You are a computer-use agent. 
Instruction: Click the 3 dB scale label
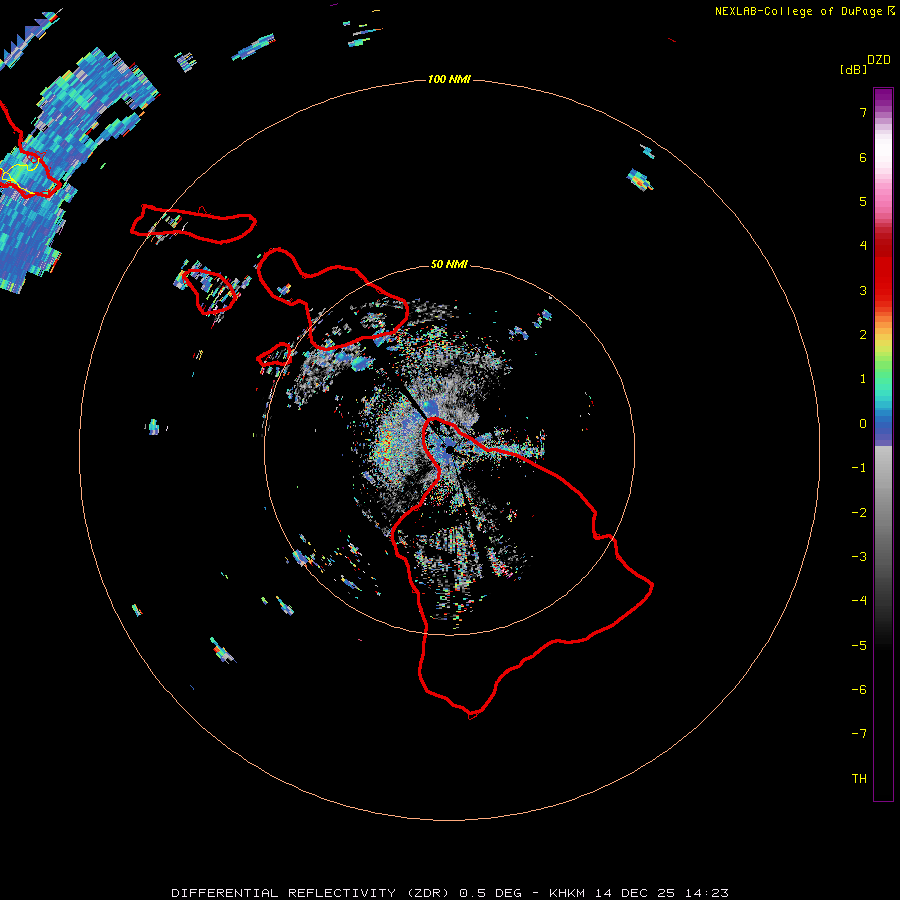[863, 290]
